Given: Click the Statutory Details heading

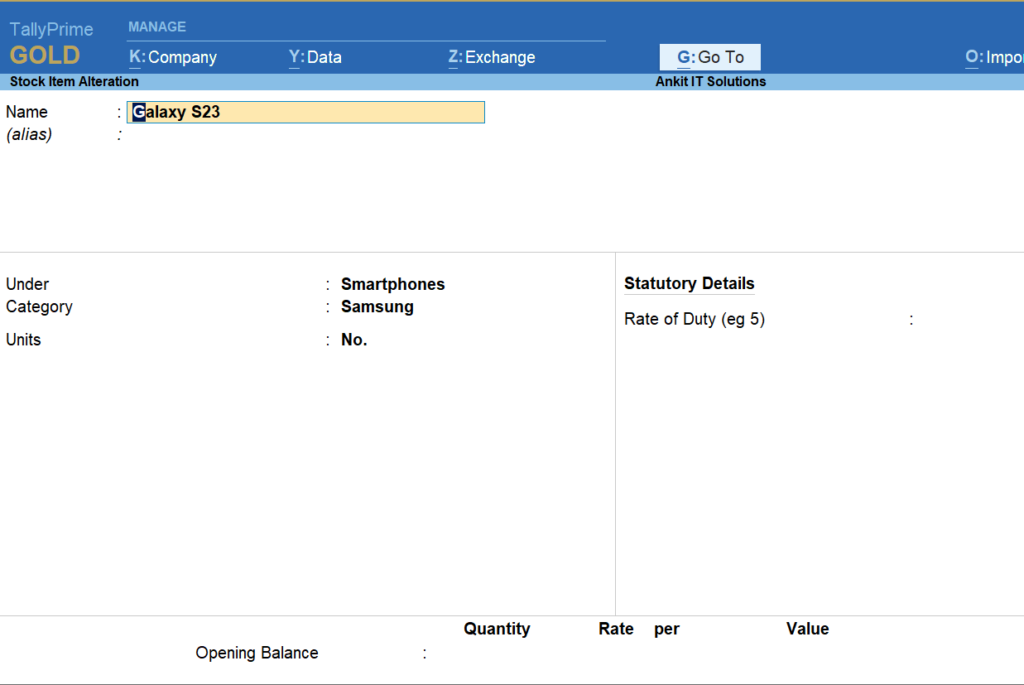Looking at the screenshot, I should [689, 283].
